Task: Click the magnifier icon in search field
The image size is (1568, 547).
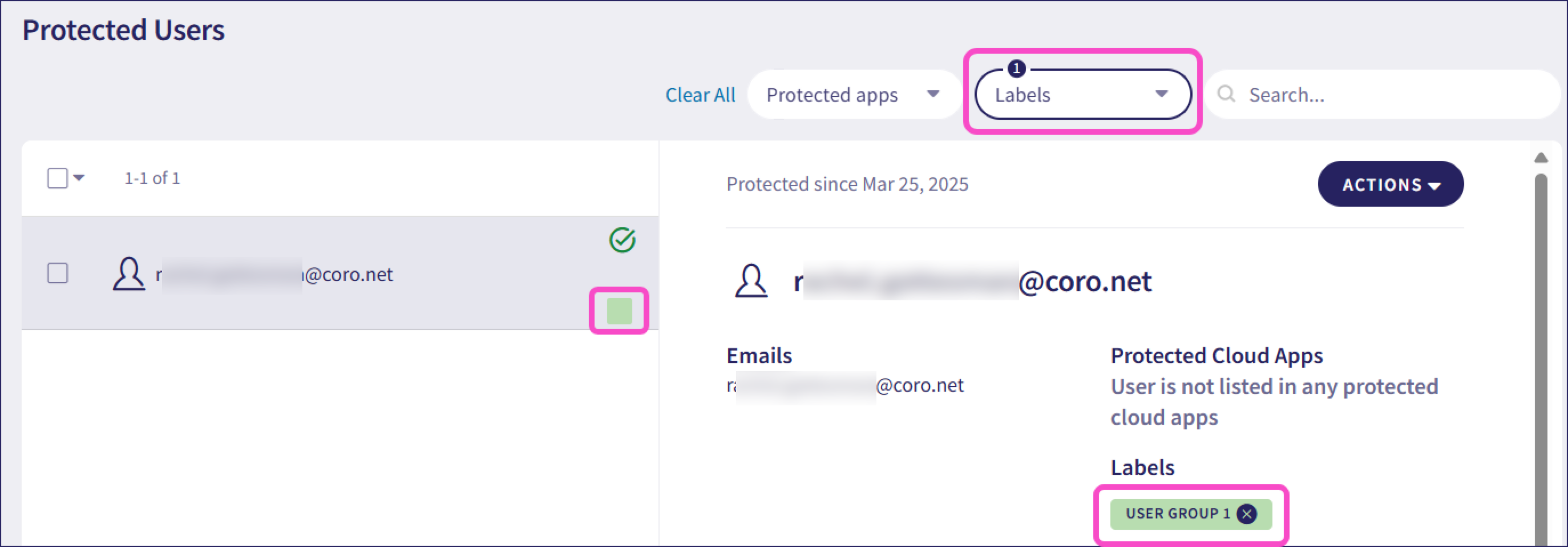Action: pos(1226,94)
